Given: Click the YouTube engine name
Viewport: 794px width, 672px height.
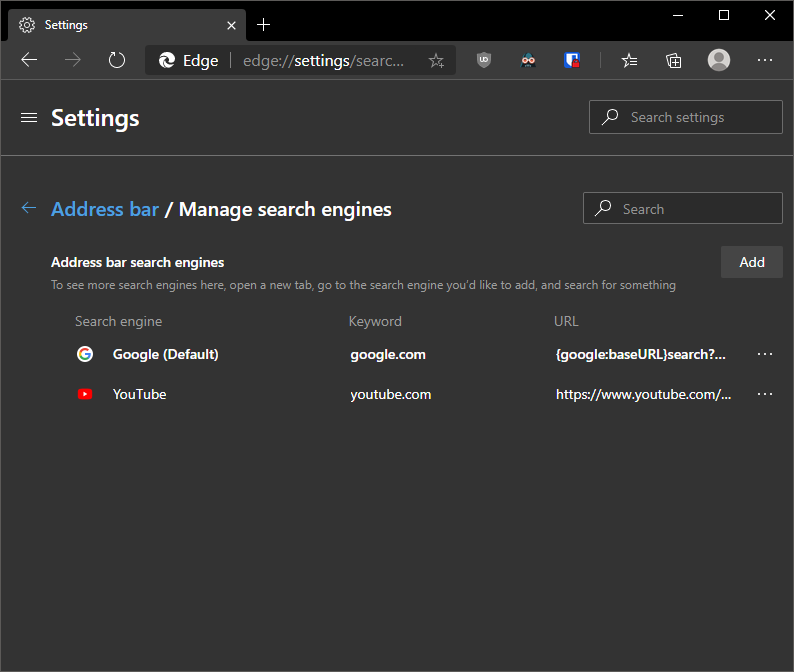Looking at the screenshot, I should [139, 394].
